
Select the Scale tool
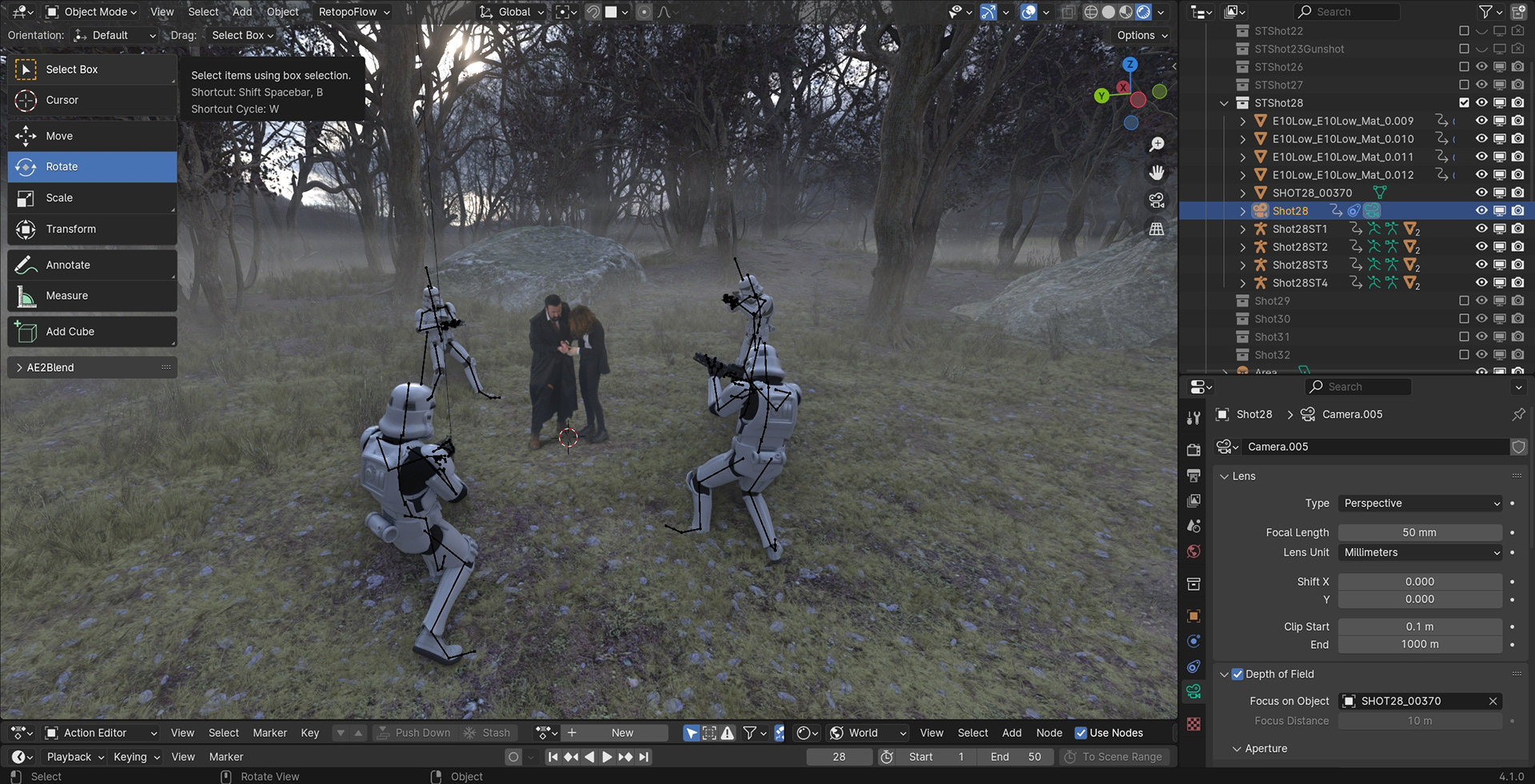(x=92, y=198)
